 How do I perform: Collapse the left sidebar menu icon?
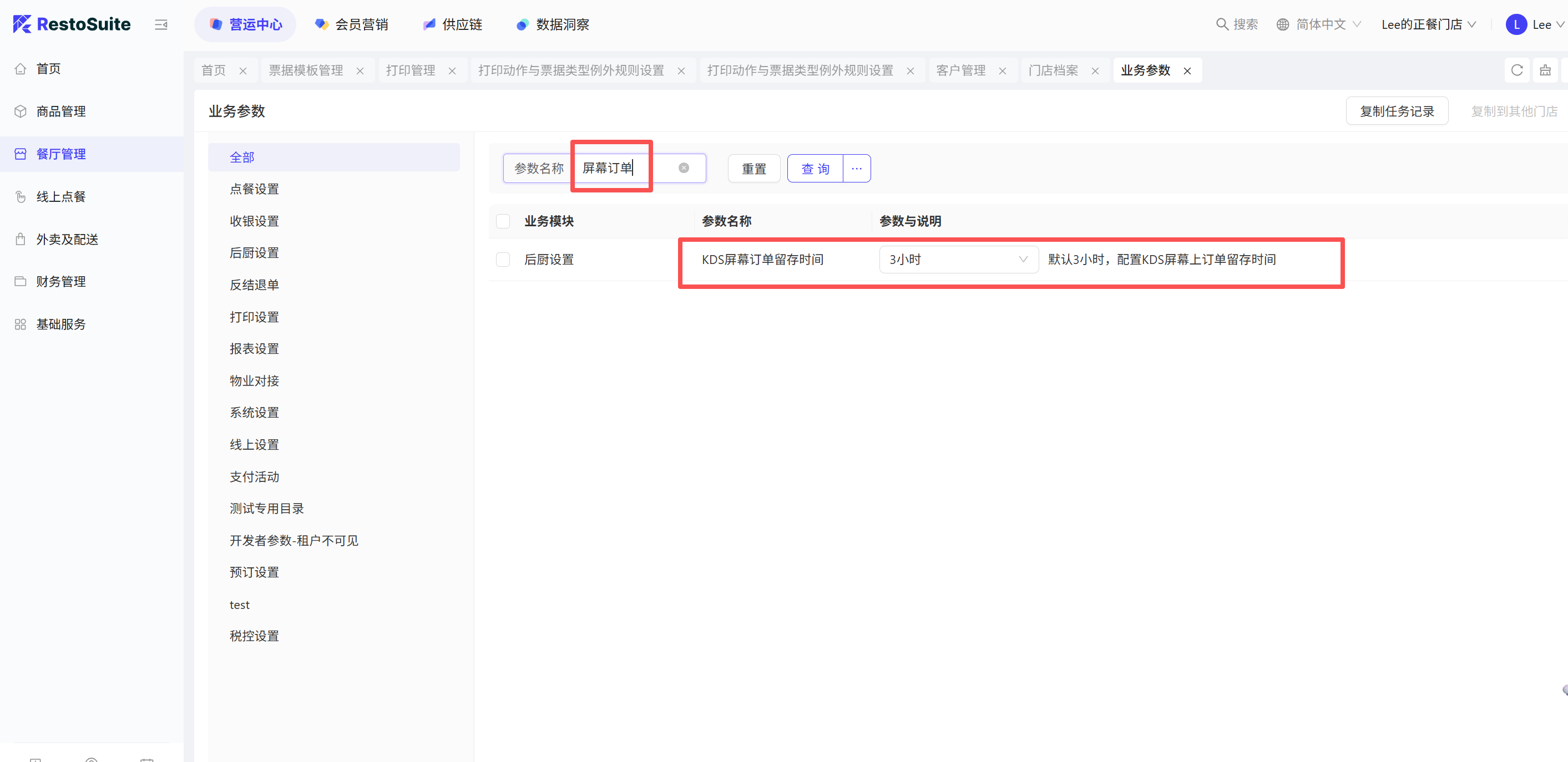tap(161, 25)
